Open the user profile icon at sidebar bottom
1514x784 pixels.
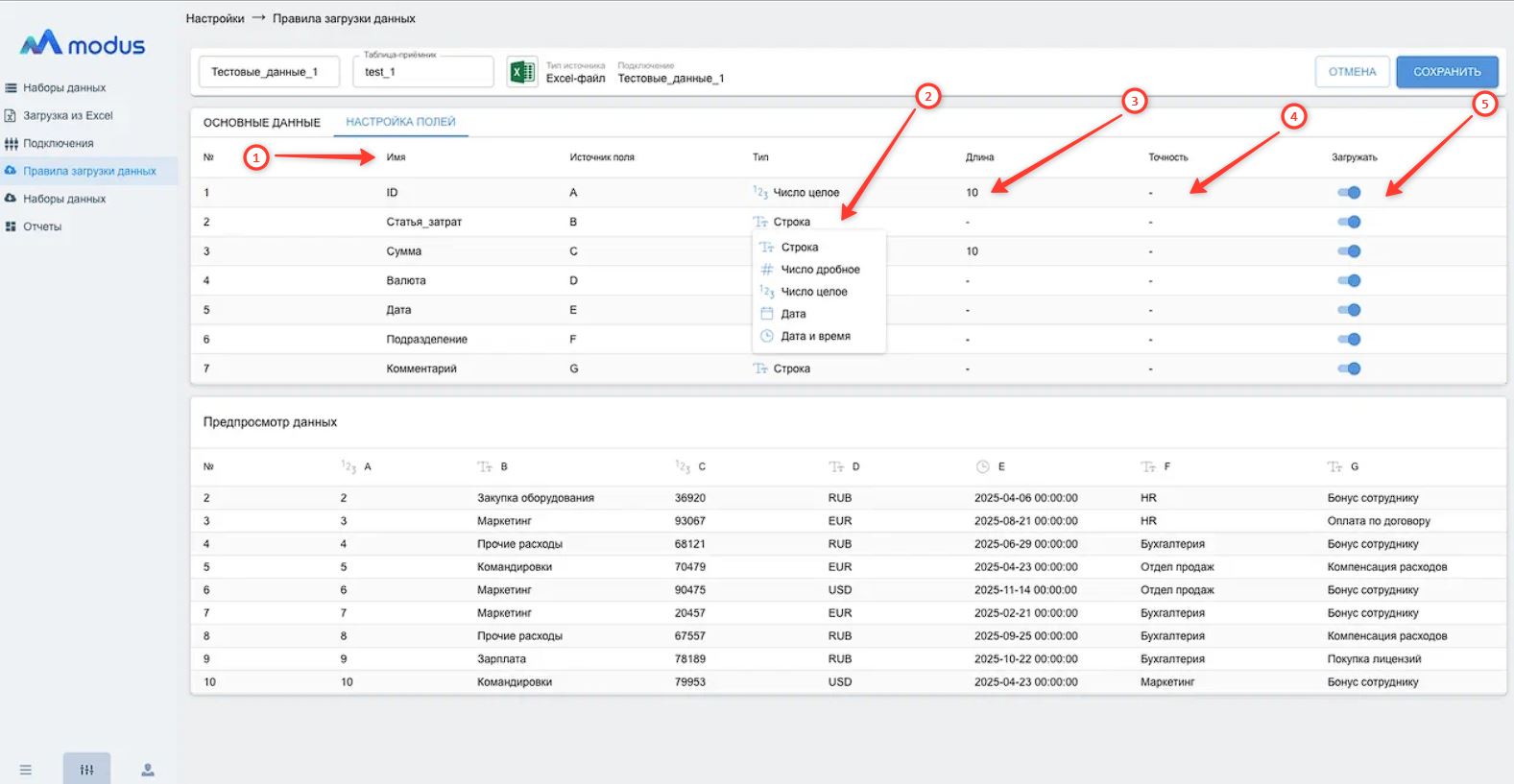pyautogui.click(x=148, y=770)
